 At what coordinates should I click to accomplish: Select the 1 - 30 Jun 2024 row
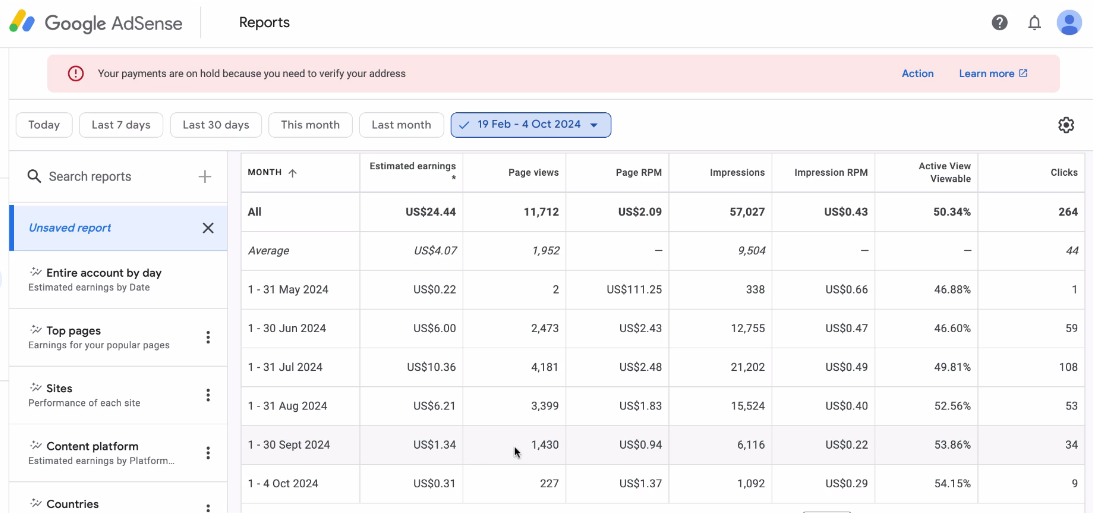pyautogui.click(x=663, y=328)
